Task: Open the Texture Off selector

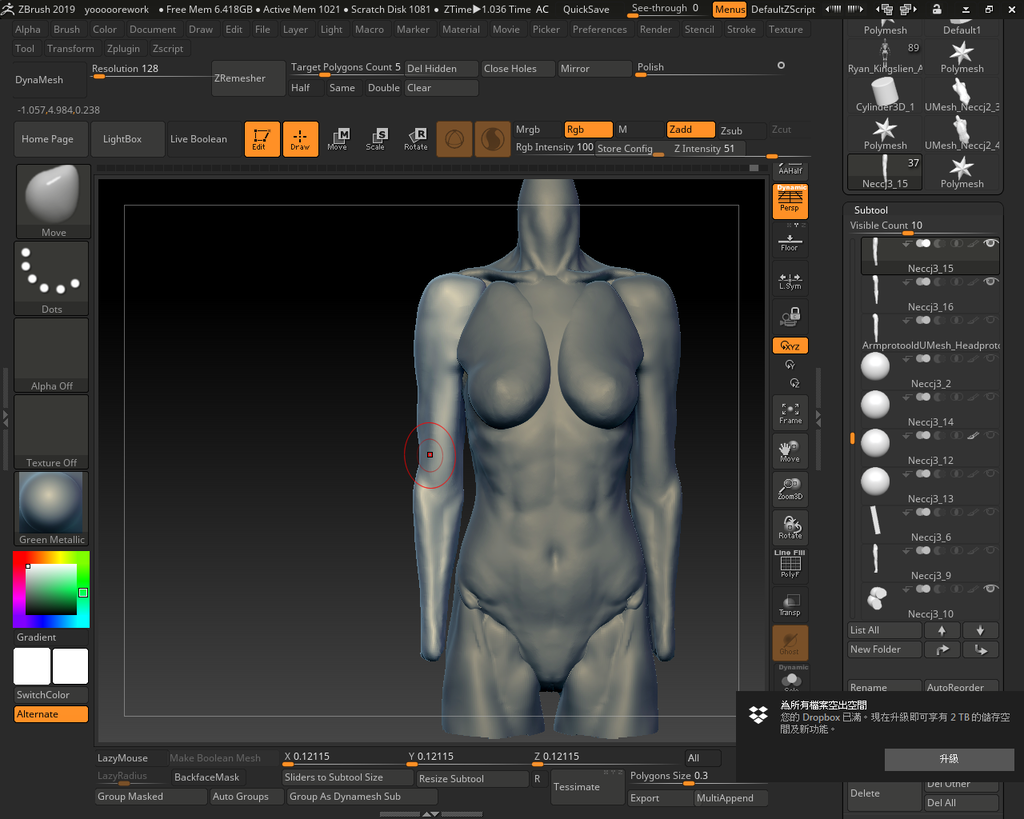Action: [x=52, y=432]
